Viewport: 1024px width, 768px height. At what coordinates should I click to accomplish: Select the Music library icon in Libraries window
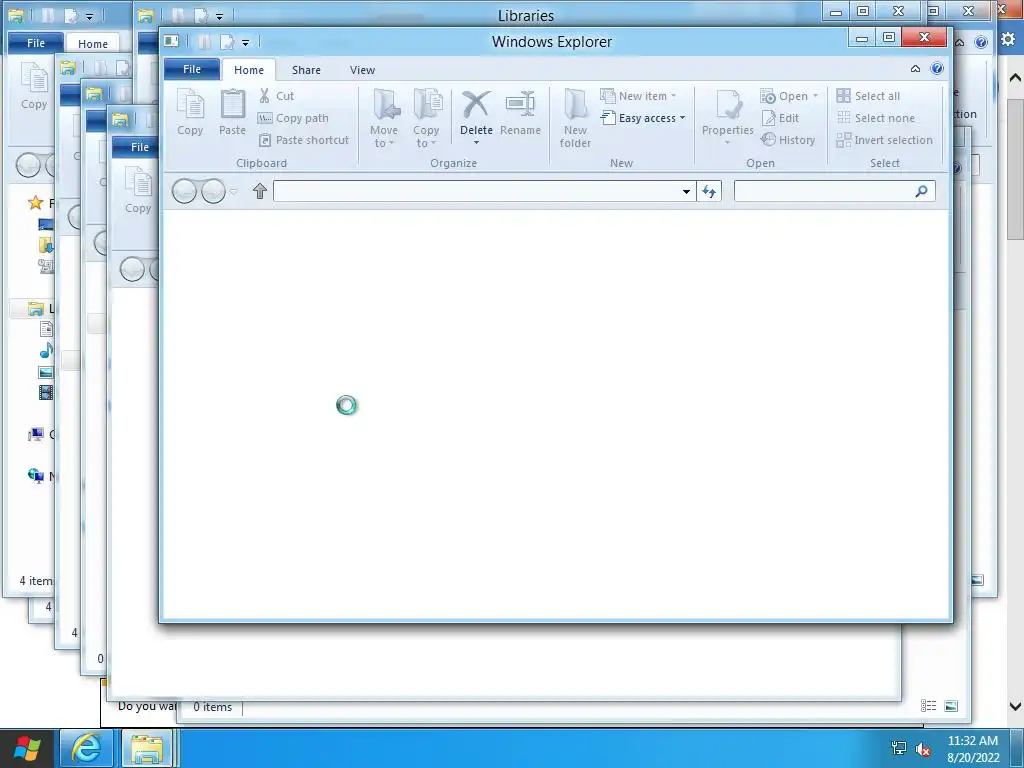tap(46, 351)
